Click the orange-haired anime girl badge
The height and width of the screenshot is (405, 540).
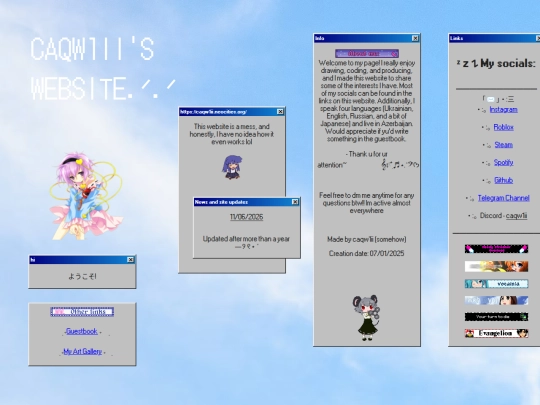point(496,266)
